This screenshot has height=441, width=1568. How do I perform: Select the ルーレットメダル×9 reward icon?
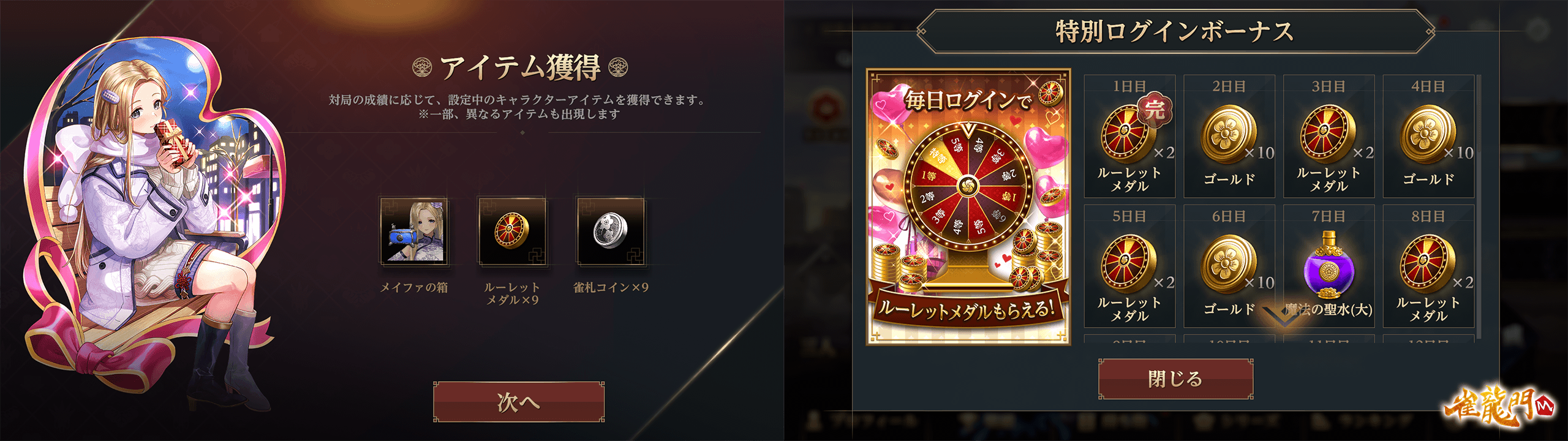[x=512, y=232]
